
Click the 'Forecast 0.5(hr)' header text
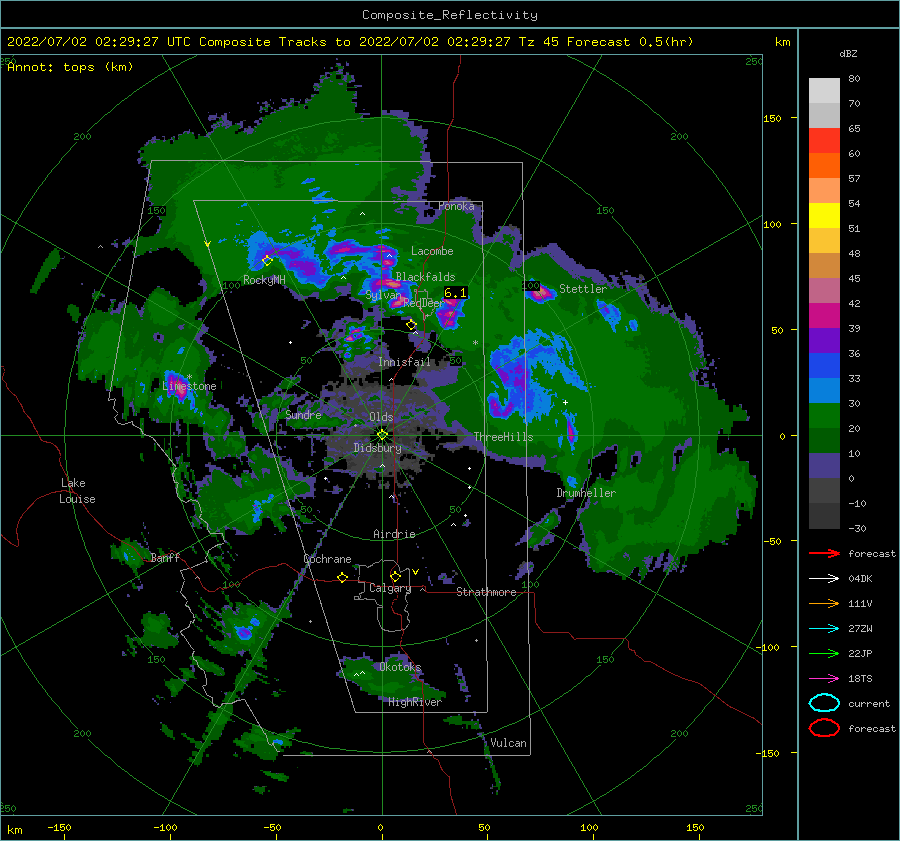630,42
